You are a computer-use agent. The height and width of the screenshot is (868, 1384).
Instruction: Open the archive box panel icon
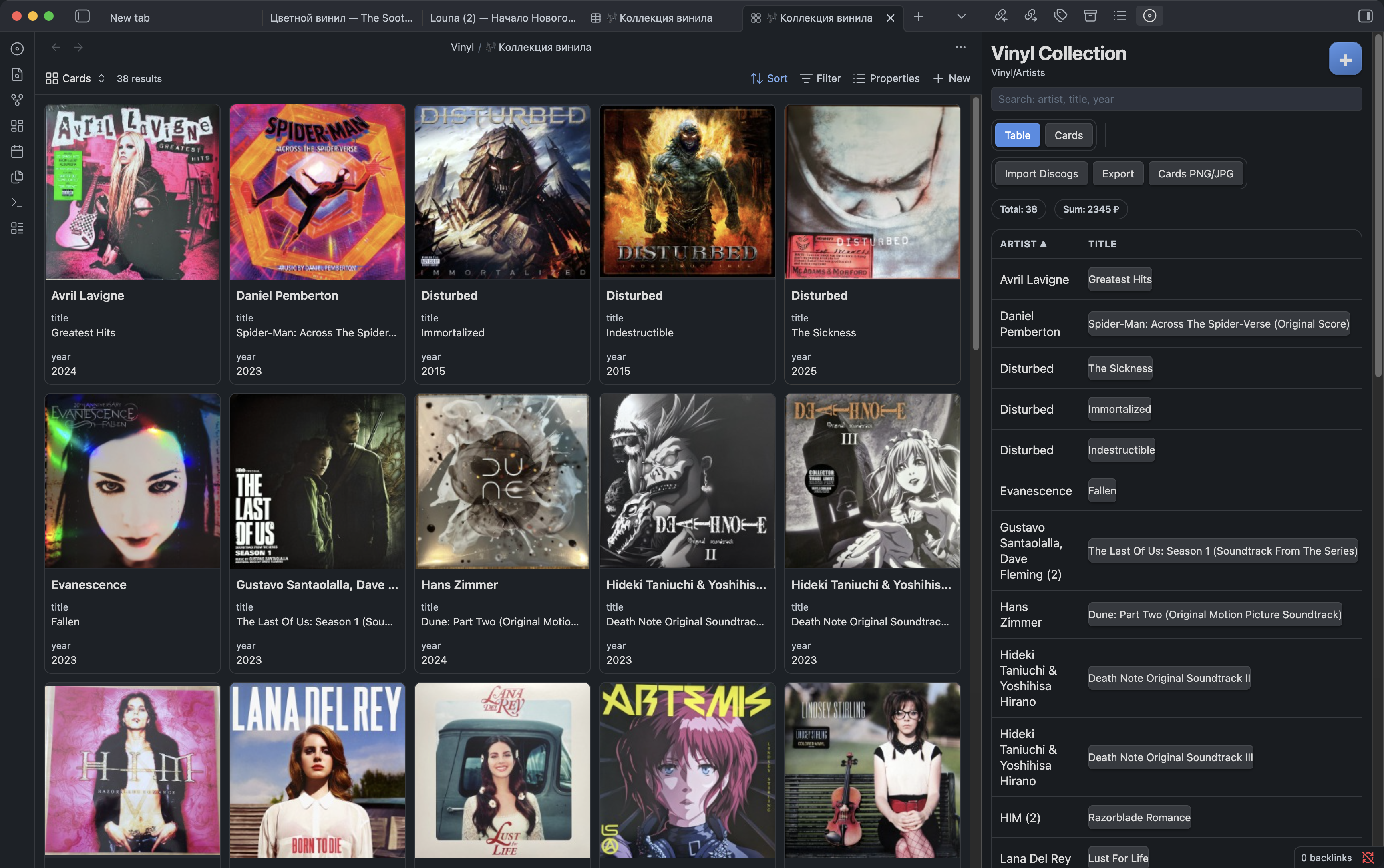coord(1091,16)
